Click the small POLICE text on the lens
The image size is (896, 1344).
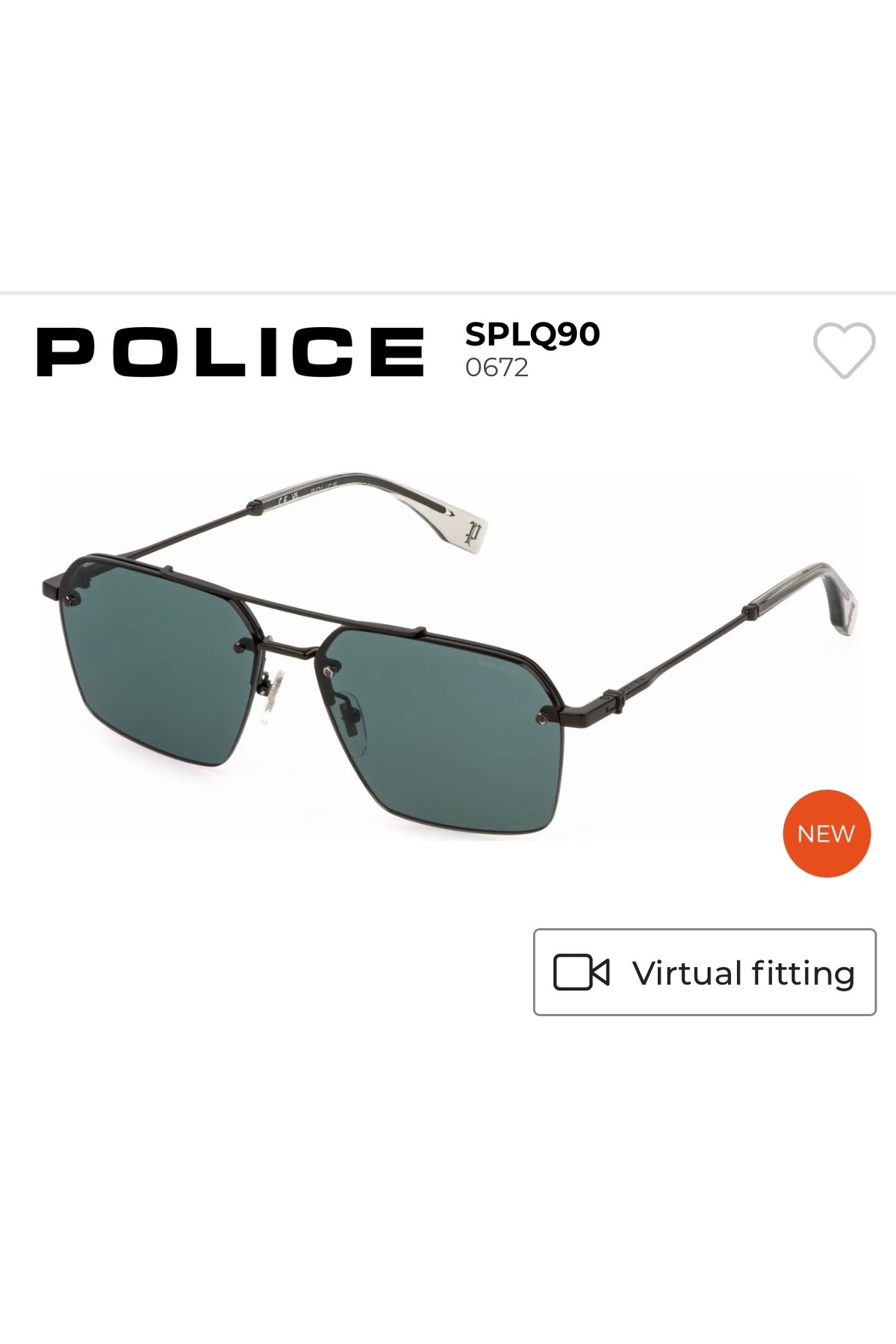tap(497, 667)
